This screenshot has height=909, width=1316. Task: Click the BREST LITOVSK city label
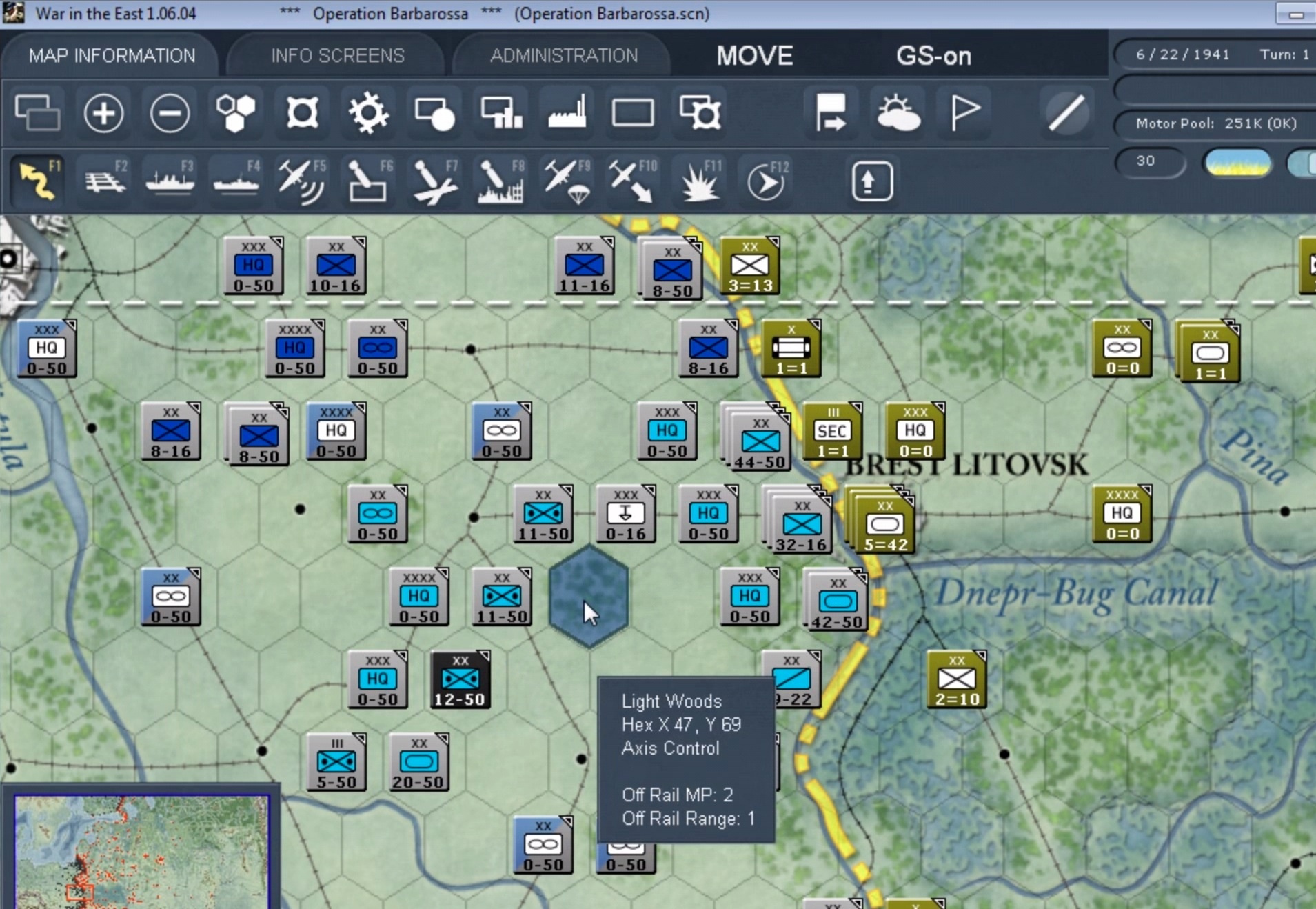point(966,464)
